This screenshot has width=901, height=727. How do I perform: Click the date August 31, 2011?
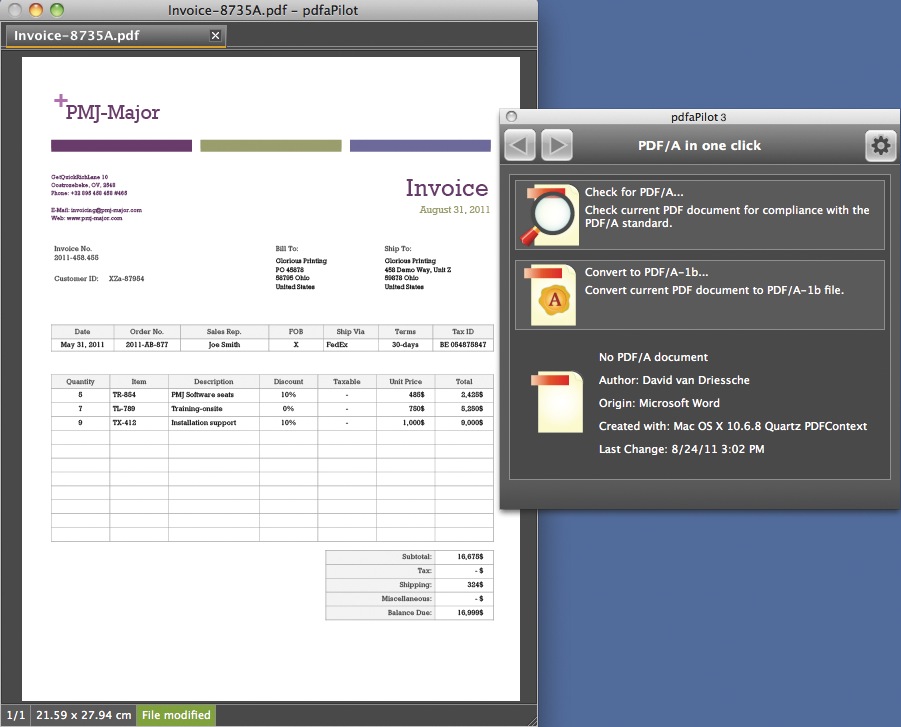[x=455, y=210]
